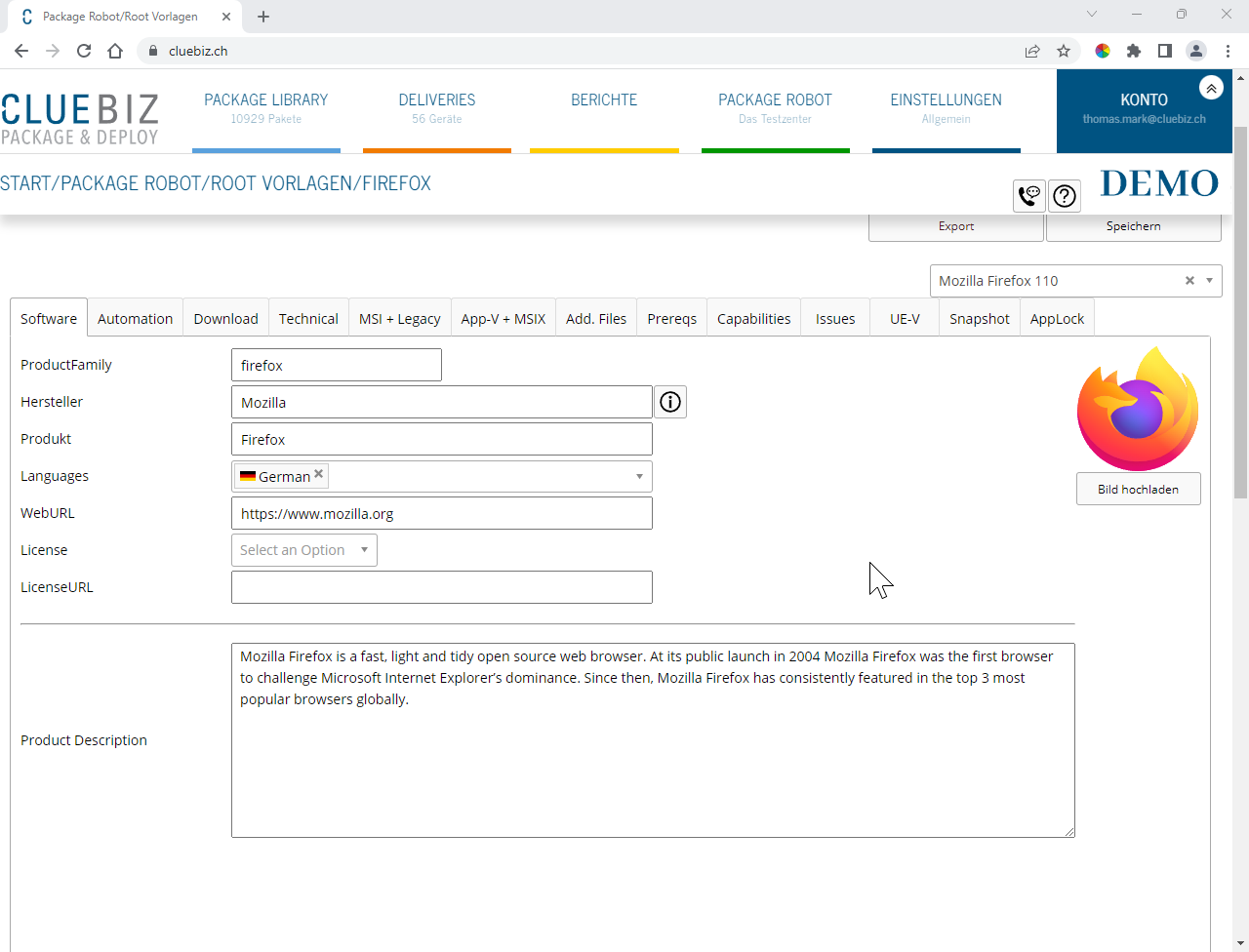
Task: Click into the Product Description textarea
Action: (x=653, y=740)
